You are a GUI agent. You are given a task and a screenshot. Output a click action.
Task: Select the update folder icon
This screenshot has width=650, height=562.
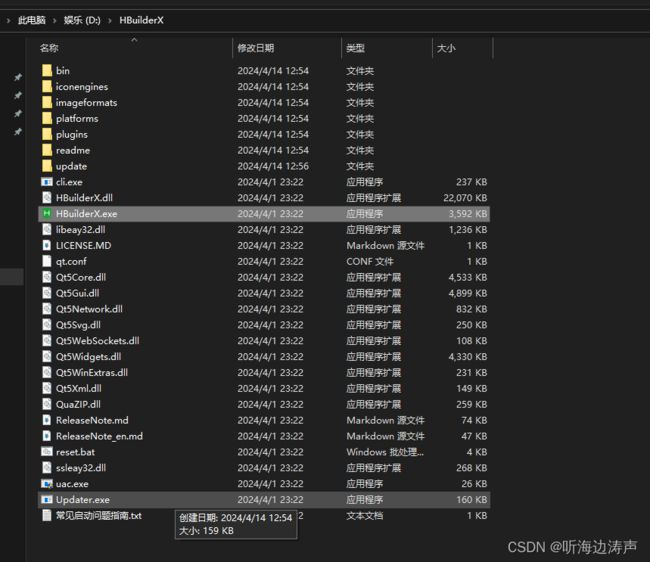[47, 166]
